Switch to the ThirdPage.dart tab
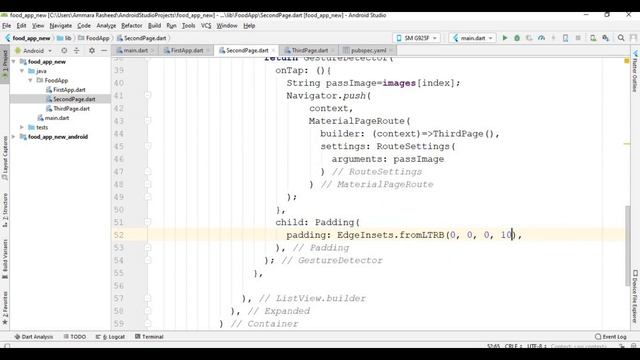Image resolution: width=640 pixels, height=360 pixels. coord(309,51)
